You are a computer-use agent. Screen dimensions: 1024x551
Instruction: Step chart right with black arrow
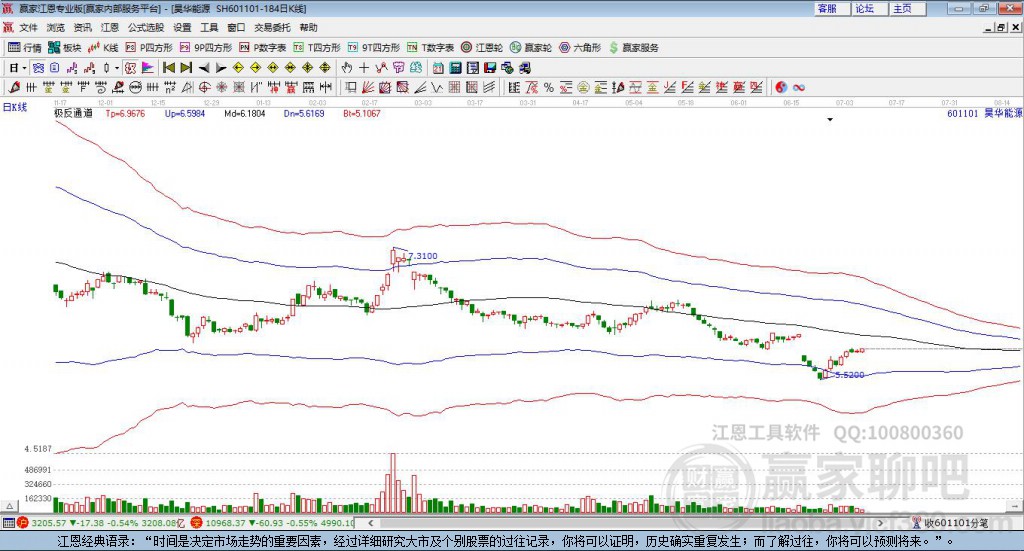(x=221, y=68)
